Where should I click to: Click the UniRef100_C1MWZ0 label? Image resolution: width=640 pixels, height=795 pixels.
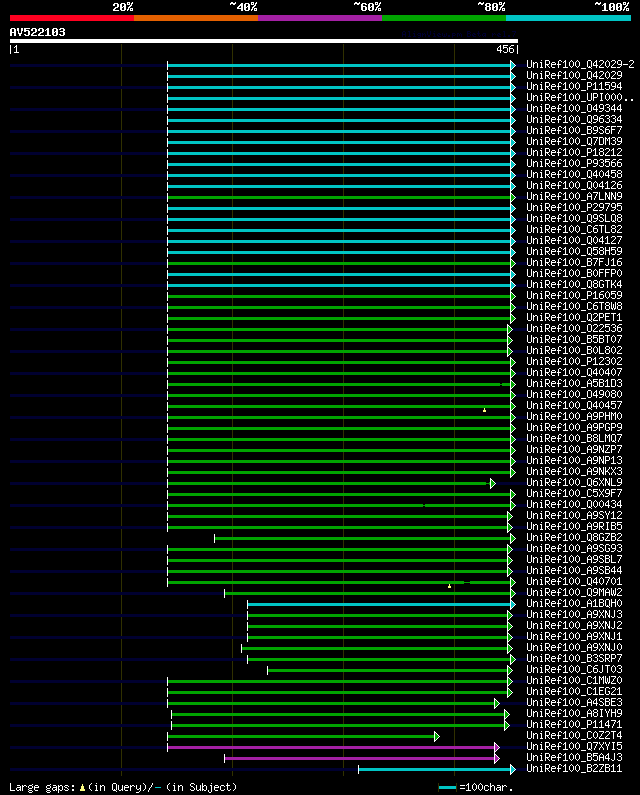[x=574, y=681]
